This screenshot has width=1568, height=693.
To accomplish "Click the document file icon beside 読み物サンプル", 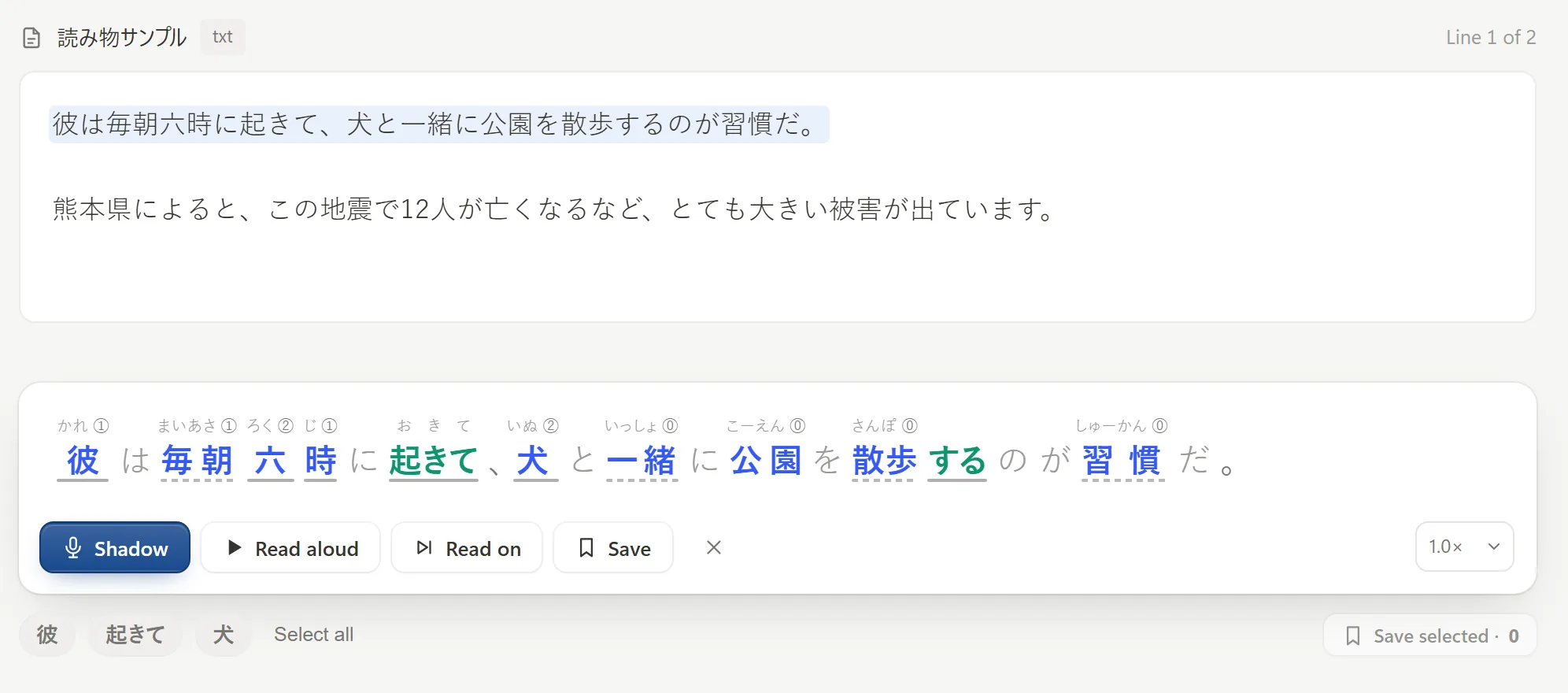I will [x=31, y=38].
